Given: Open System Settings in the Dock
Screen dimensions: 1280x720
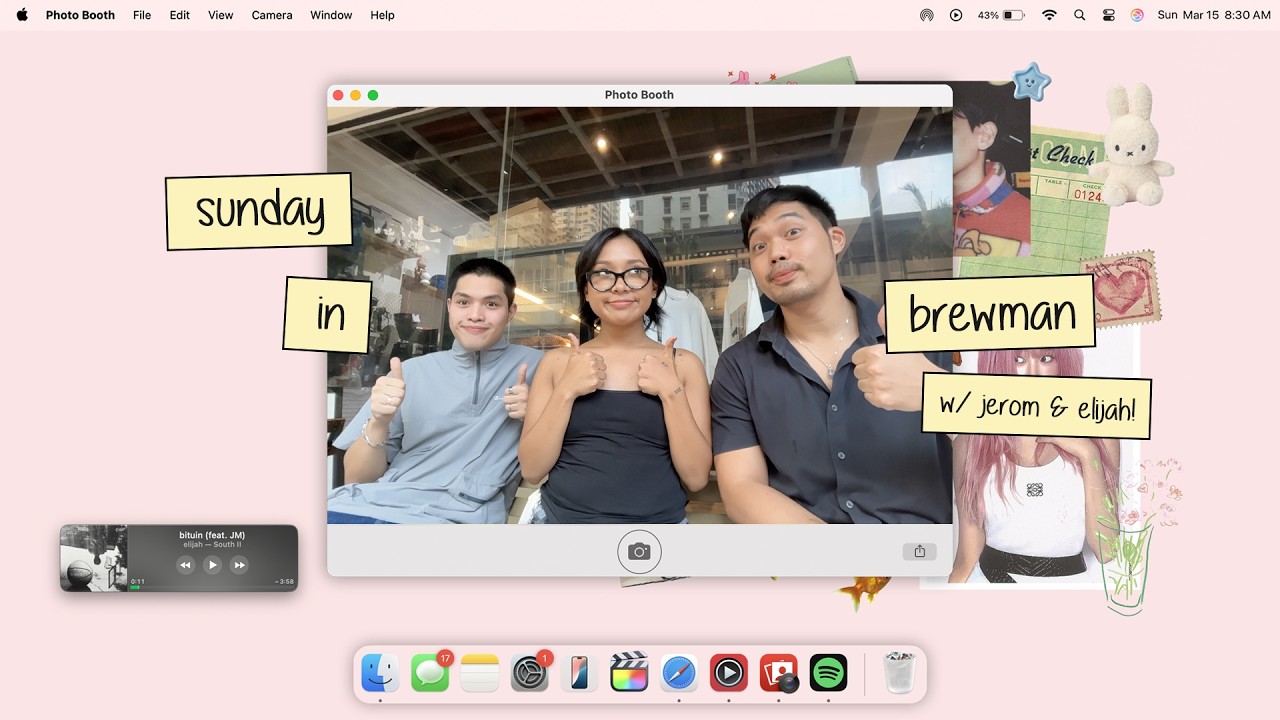Looking at the screenshot, I should click(x=530, y=673).
